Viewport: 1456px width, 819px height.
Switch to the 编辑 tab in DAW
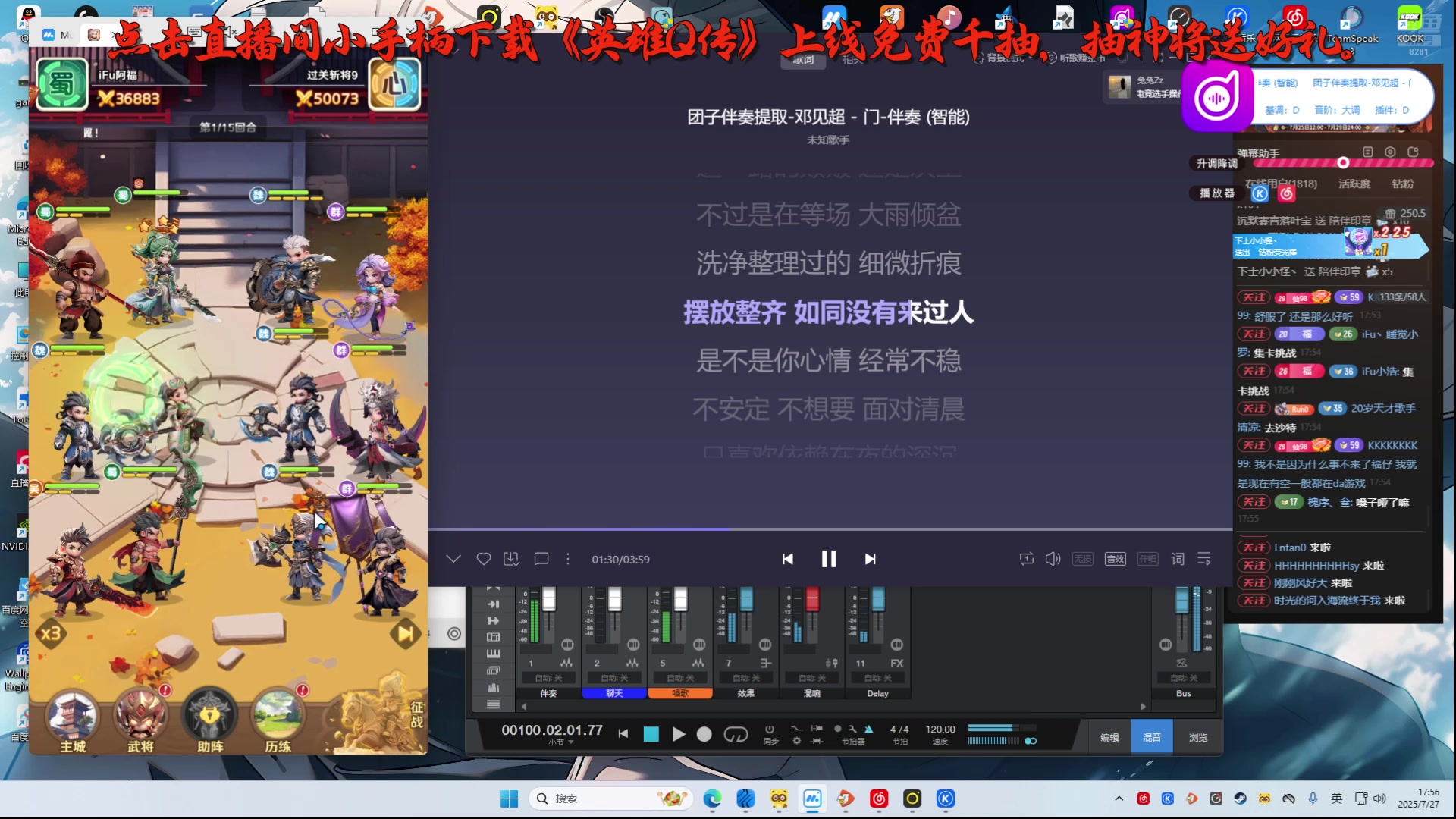coord(1109,737)
